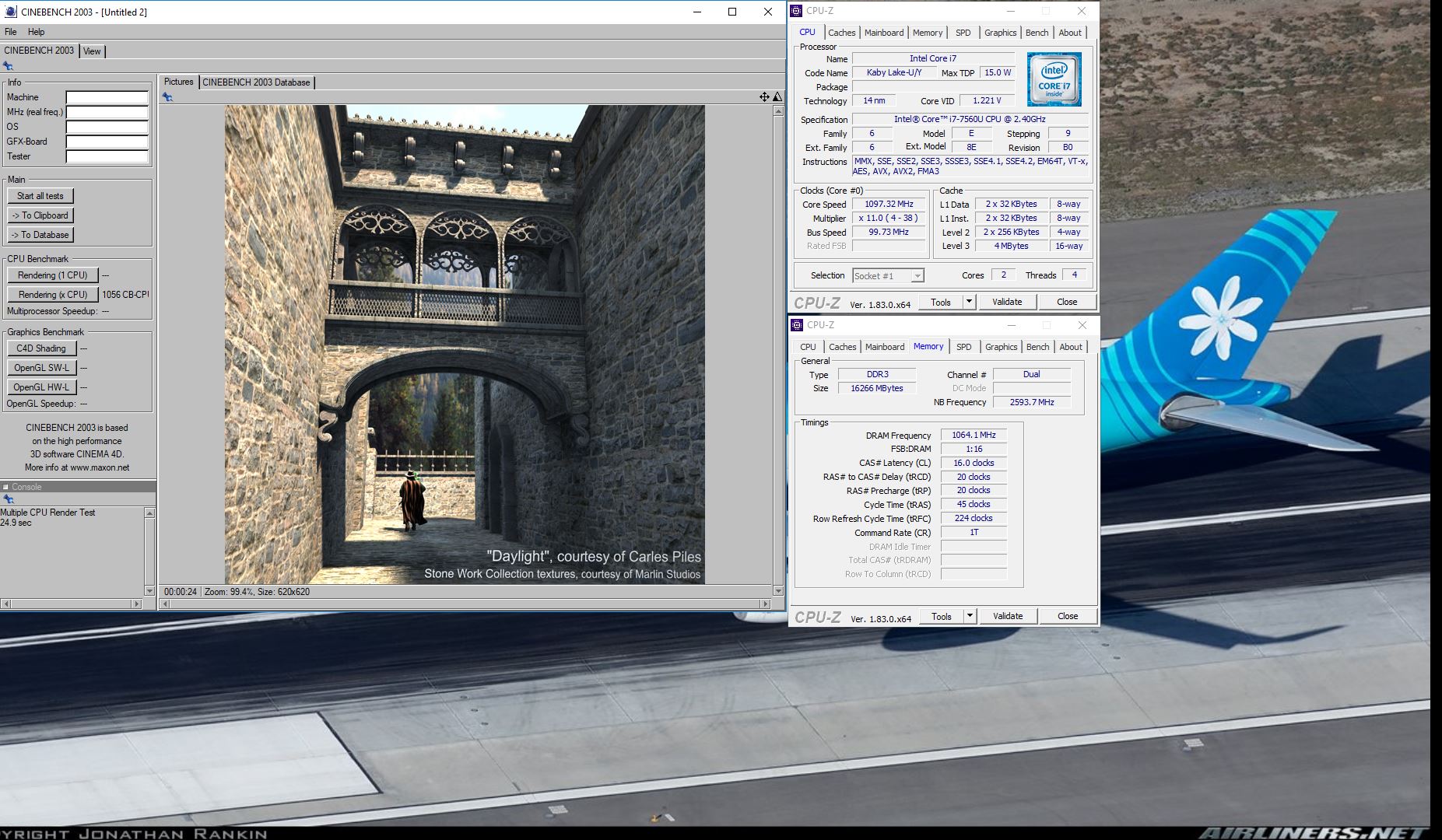The image size is (1442, 840).
Task: Select the CINEBENCH 2003 tab
Action: click(x=39, y=51)
